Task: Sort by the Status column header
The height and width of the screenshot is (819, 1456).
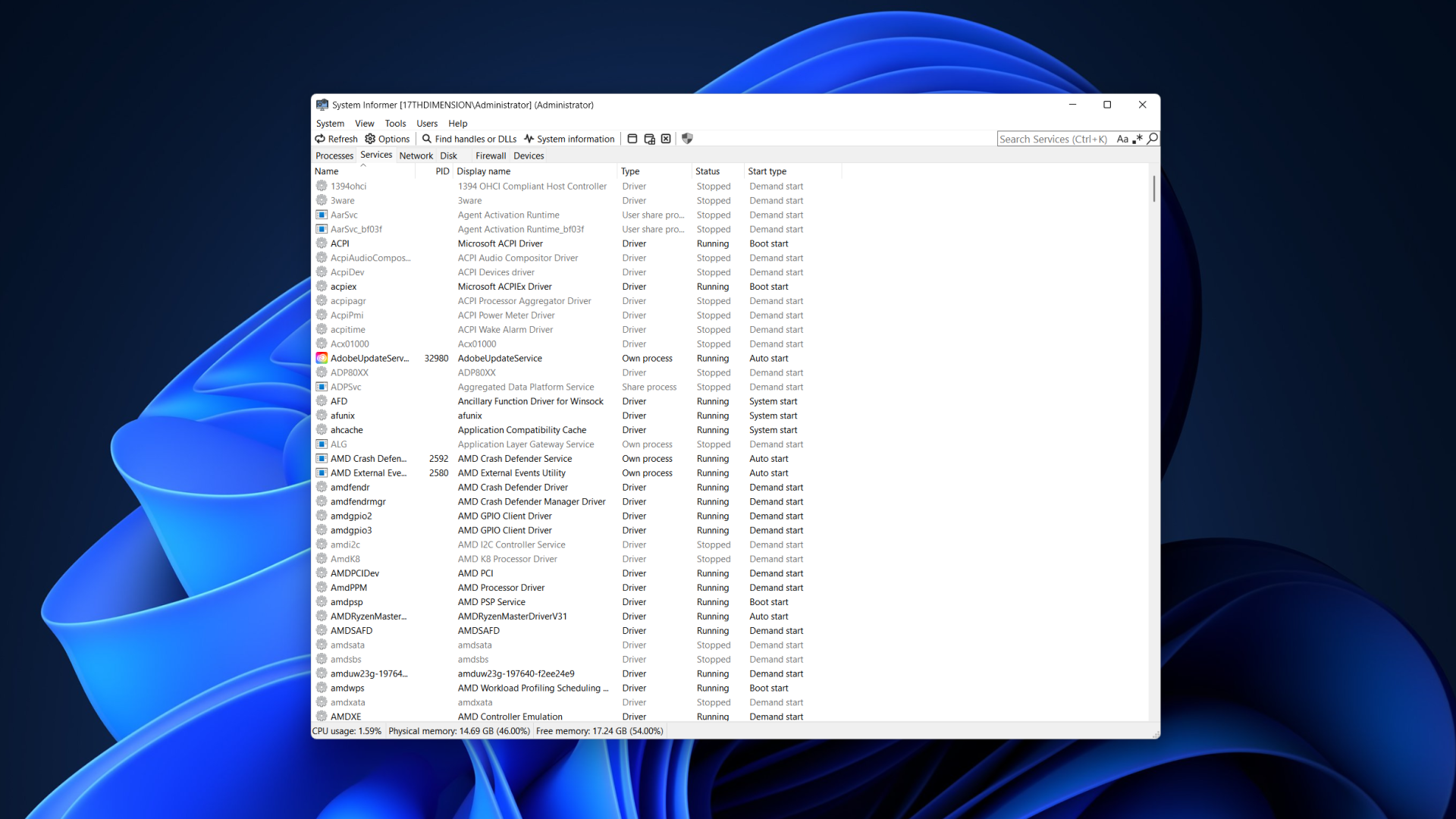Action: pyautogui.click(x=717, y=171)
